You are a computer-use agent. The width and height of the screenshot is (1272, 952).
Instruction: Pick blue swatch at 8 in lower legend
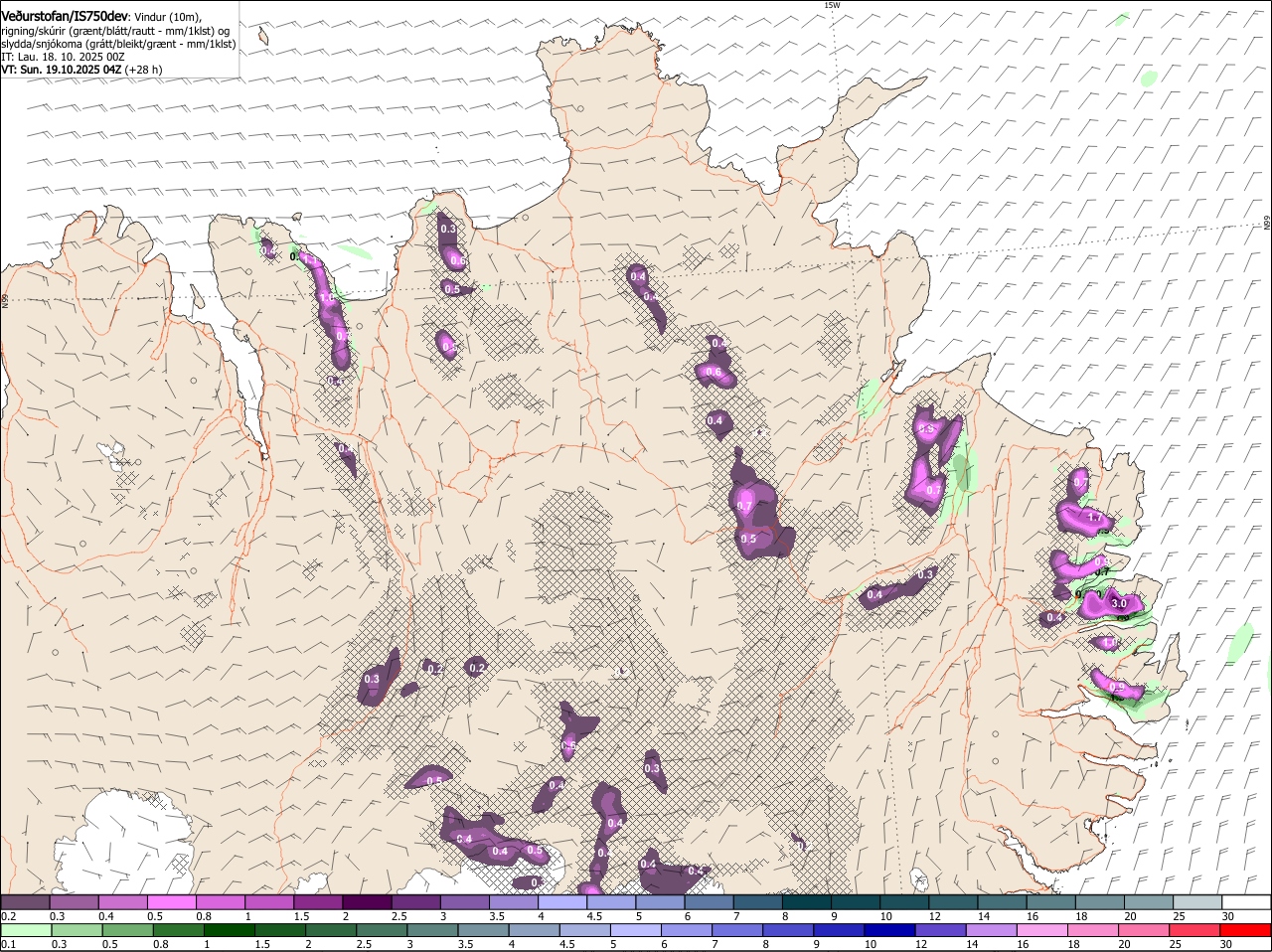pos(788,930)
